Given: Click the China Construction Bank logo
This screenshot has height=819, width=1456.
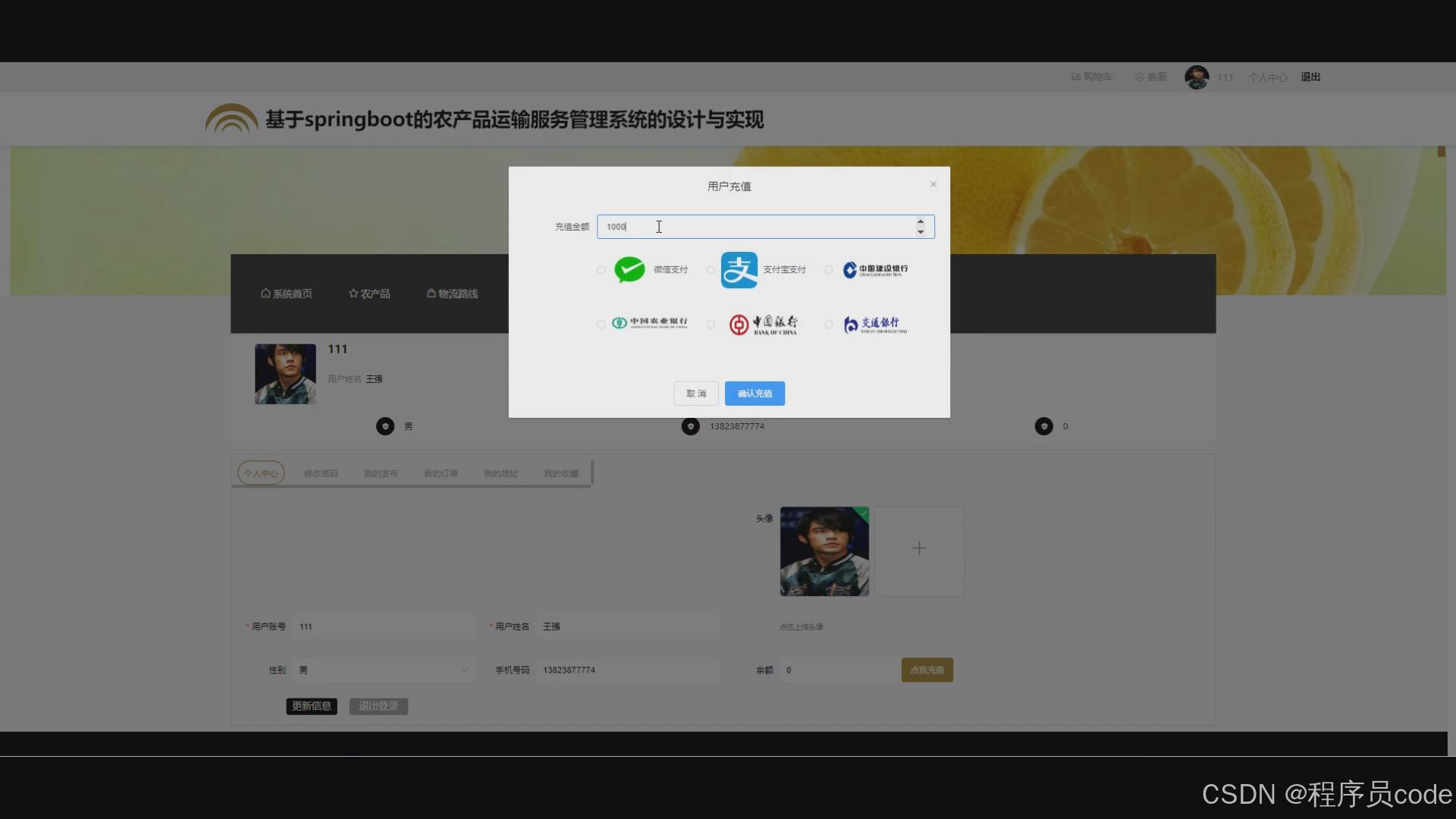Looking at the screenshot, I should [875, 270].
